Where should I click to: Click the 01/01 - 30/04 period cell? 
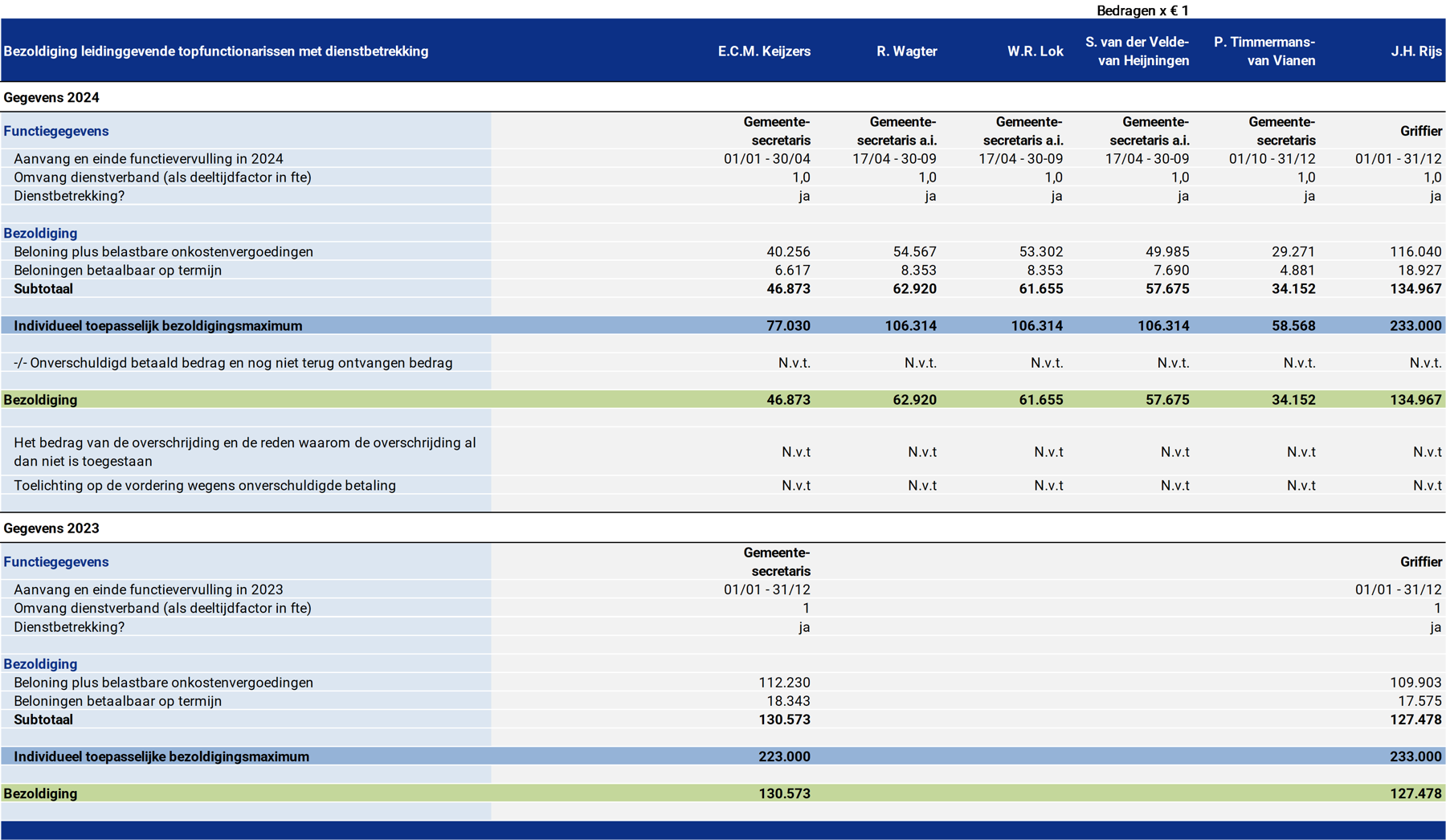pyautogui.click(x=766, y=159)
